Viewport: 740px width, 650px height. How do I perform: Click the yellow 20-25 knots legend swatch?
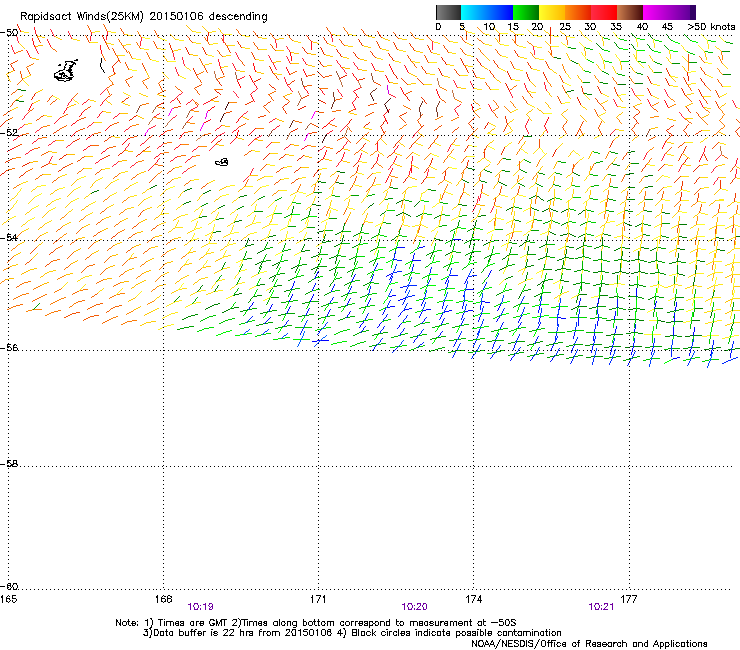click(x=551, y=12)
